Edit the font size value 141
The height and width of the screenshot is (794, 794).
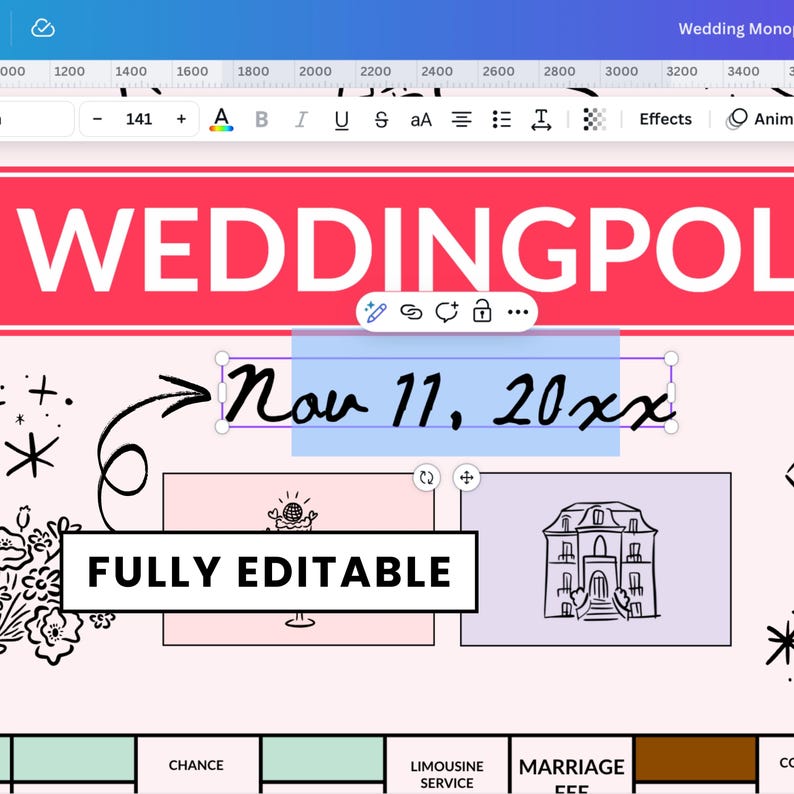point(139,120)
